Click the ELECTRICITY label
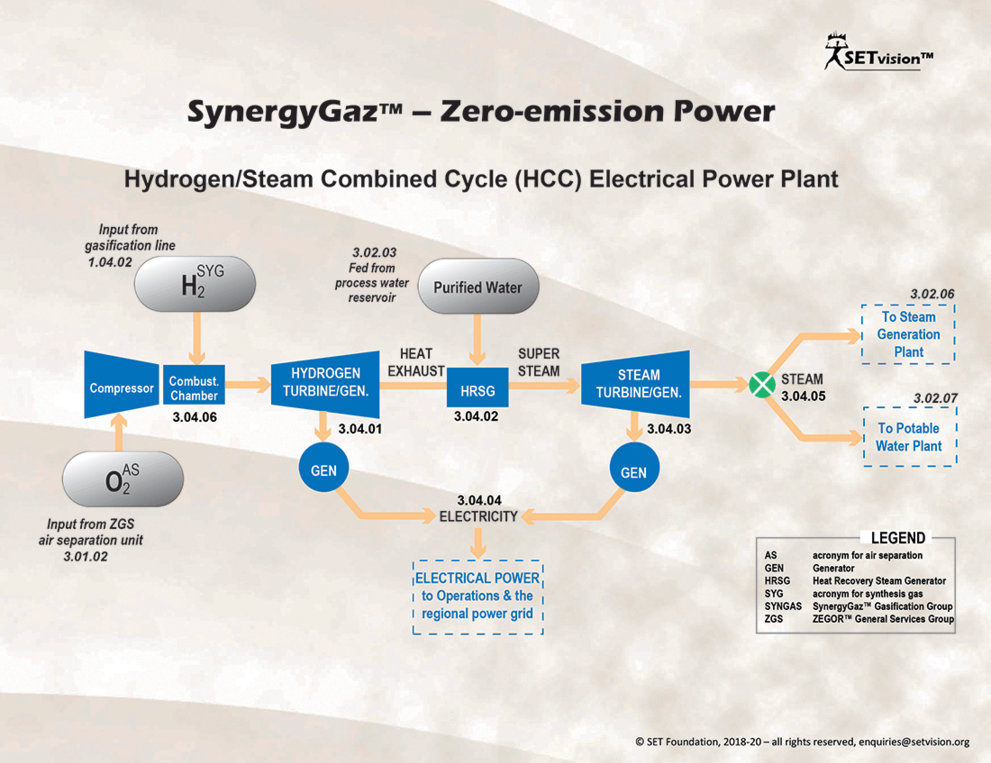This screenshot has height=763, width=991. 478,516
